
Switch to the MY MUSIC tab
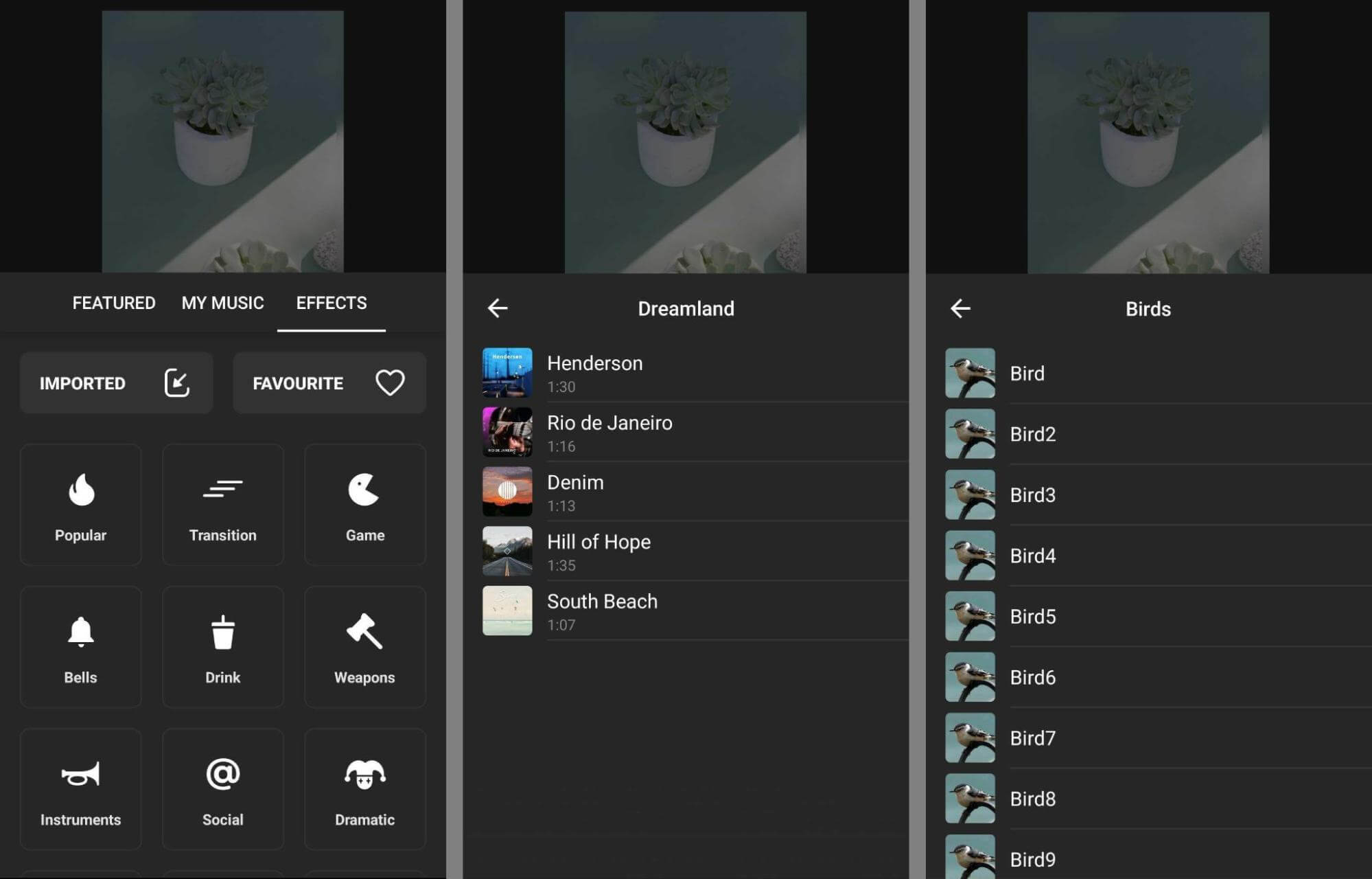tap(223, 303)
